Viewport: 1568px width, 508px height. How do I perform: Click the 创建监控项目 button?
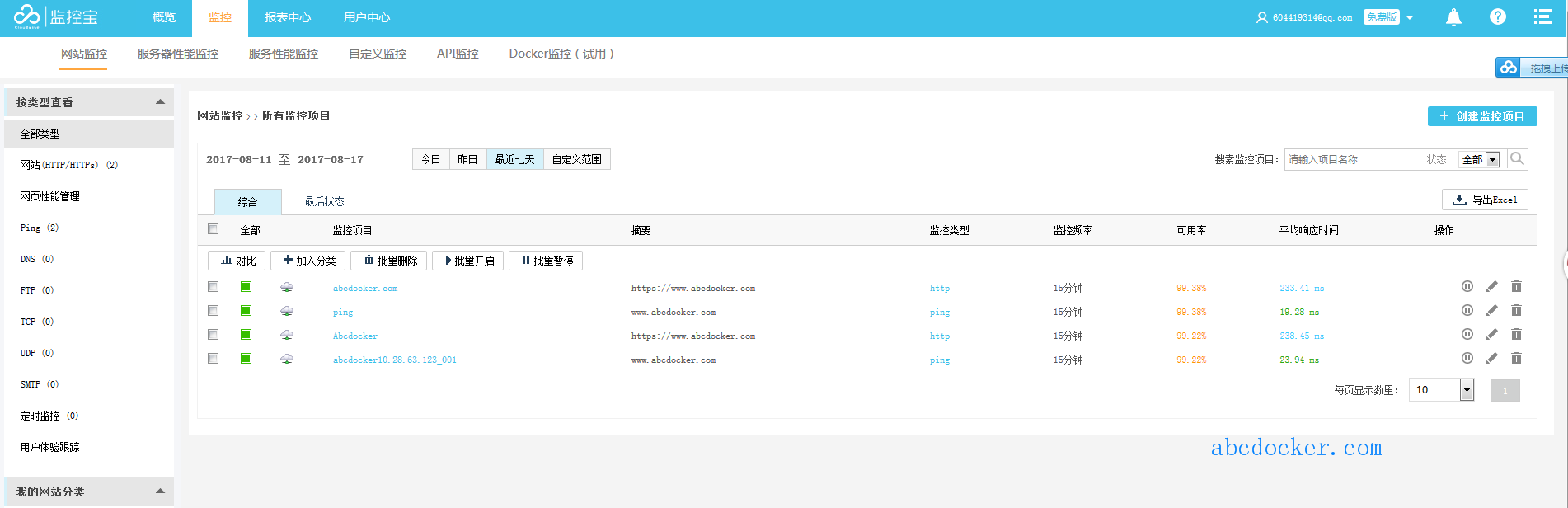pos(1481,116)
